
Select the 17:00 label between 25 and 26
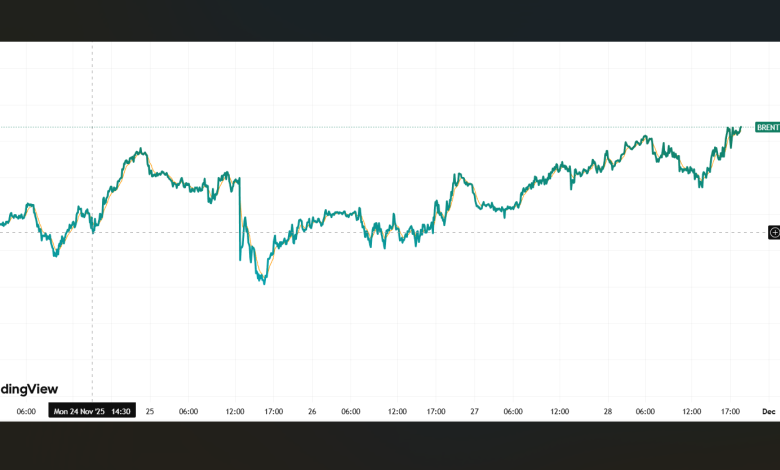click(x=274, y=411)
